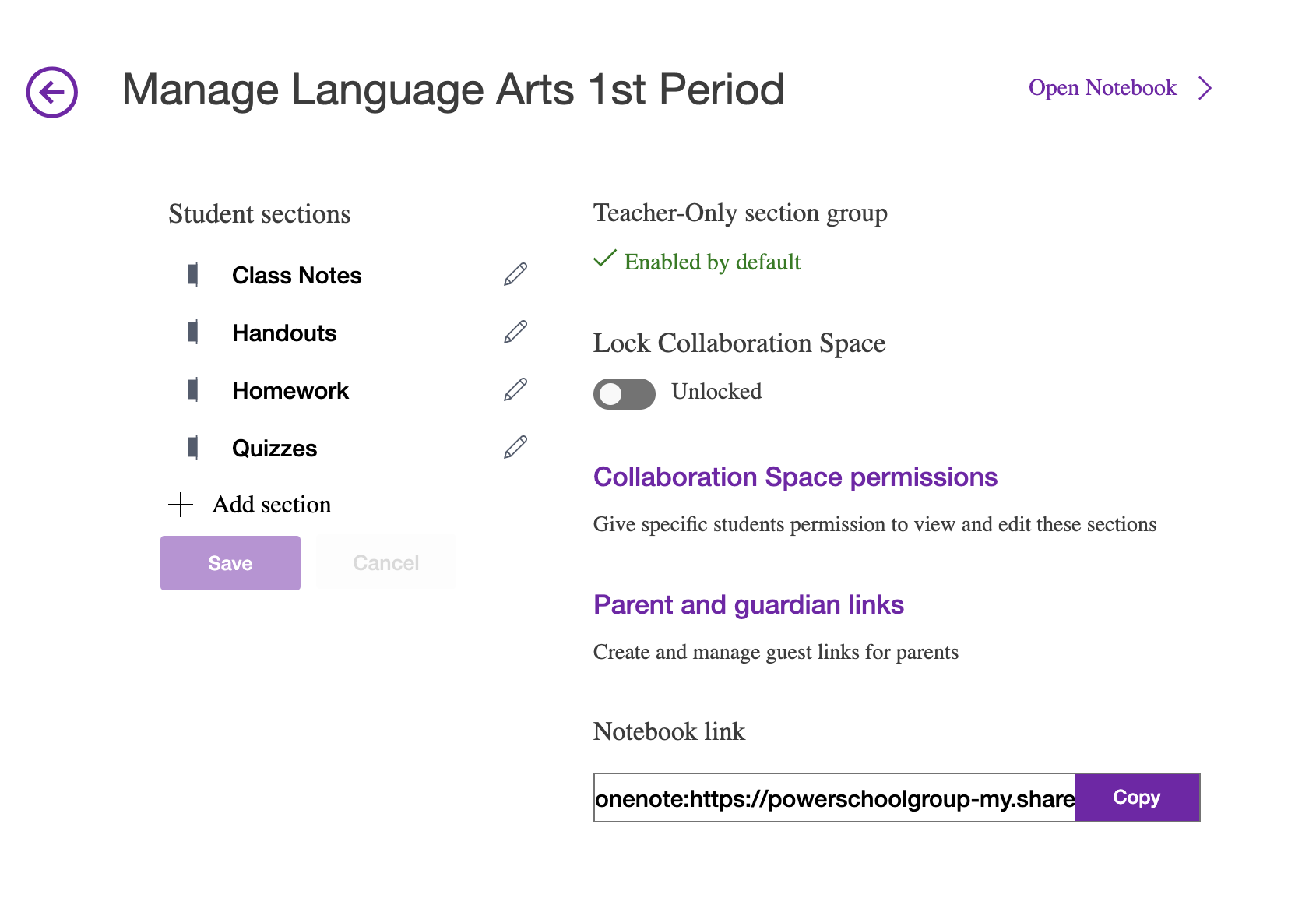Click the back arrow circle icon

[x=52, y=92]
